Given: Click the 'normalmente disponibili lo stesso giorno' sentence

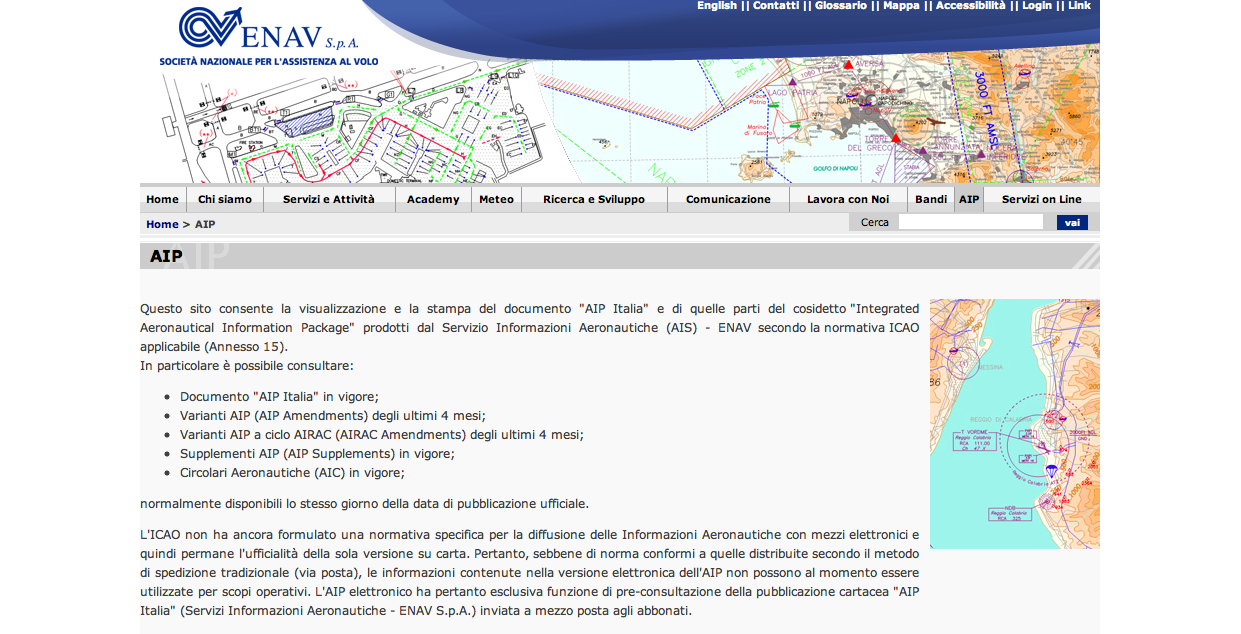Looking at the screenshot, I should click(364, 503).
